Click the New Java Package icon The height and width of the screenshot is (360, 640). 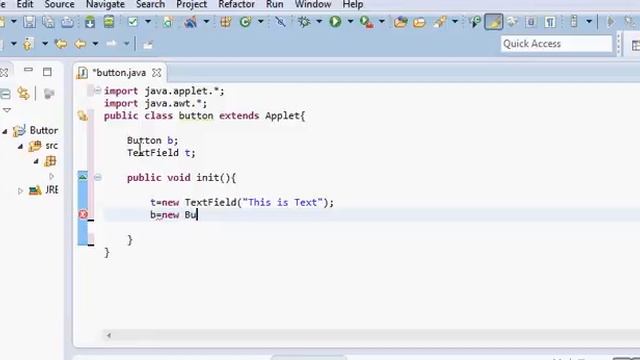226,22
